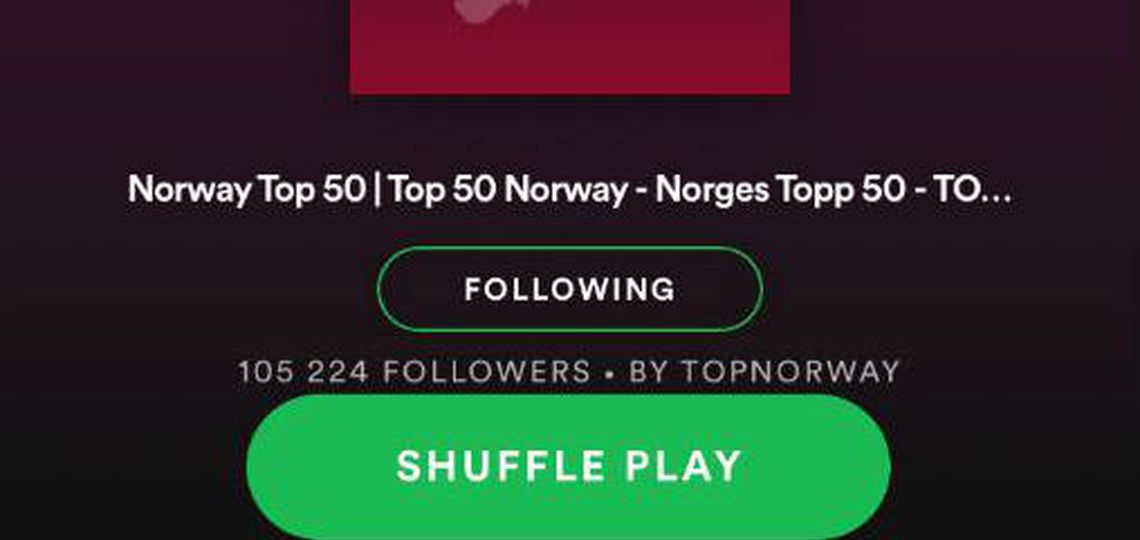Image resolution: width=1140 pixels, height=540 pixels.
Task: Tap the white icon on cover art
Action: tap(491, 9)
